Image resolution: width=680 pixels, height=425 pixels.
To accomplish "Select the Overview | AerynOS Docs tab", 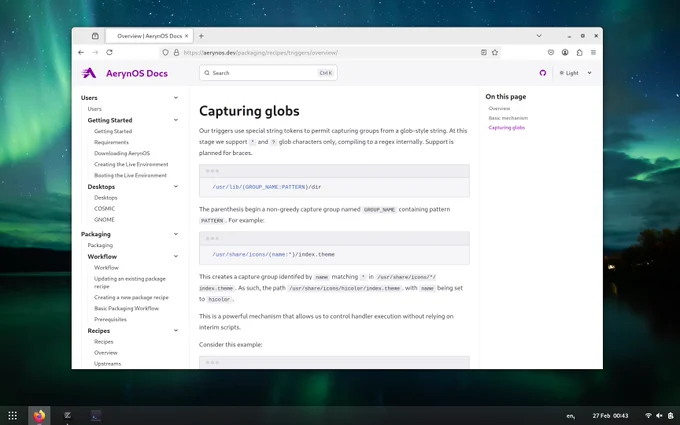I will click(x=149, y=36).
